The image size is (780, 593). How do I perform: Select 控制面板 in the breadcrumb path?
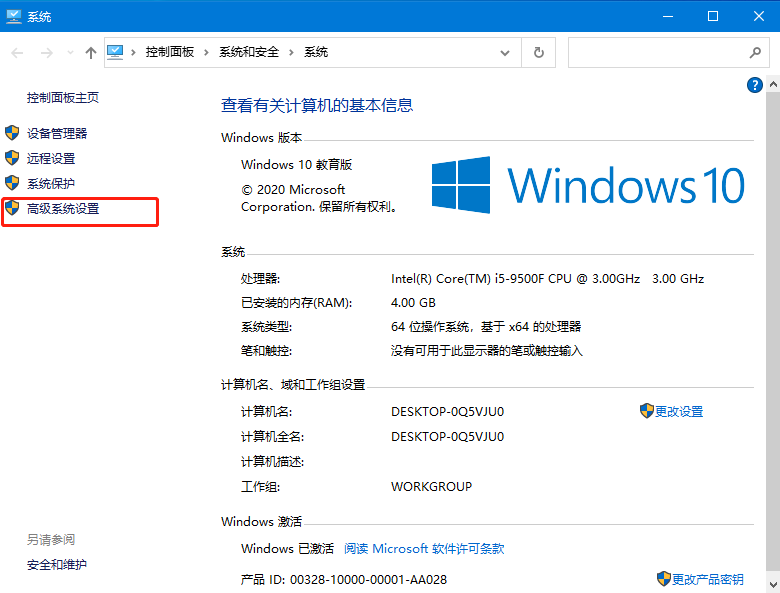coord(171,52)
